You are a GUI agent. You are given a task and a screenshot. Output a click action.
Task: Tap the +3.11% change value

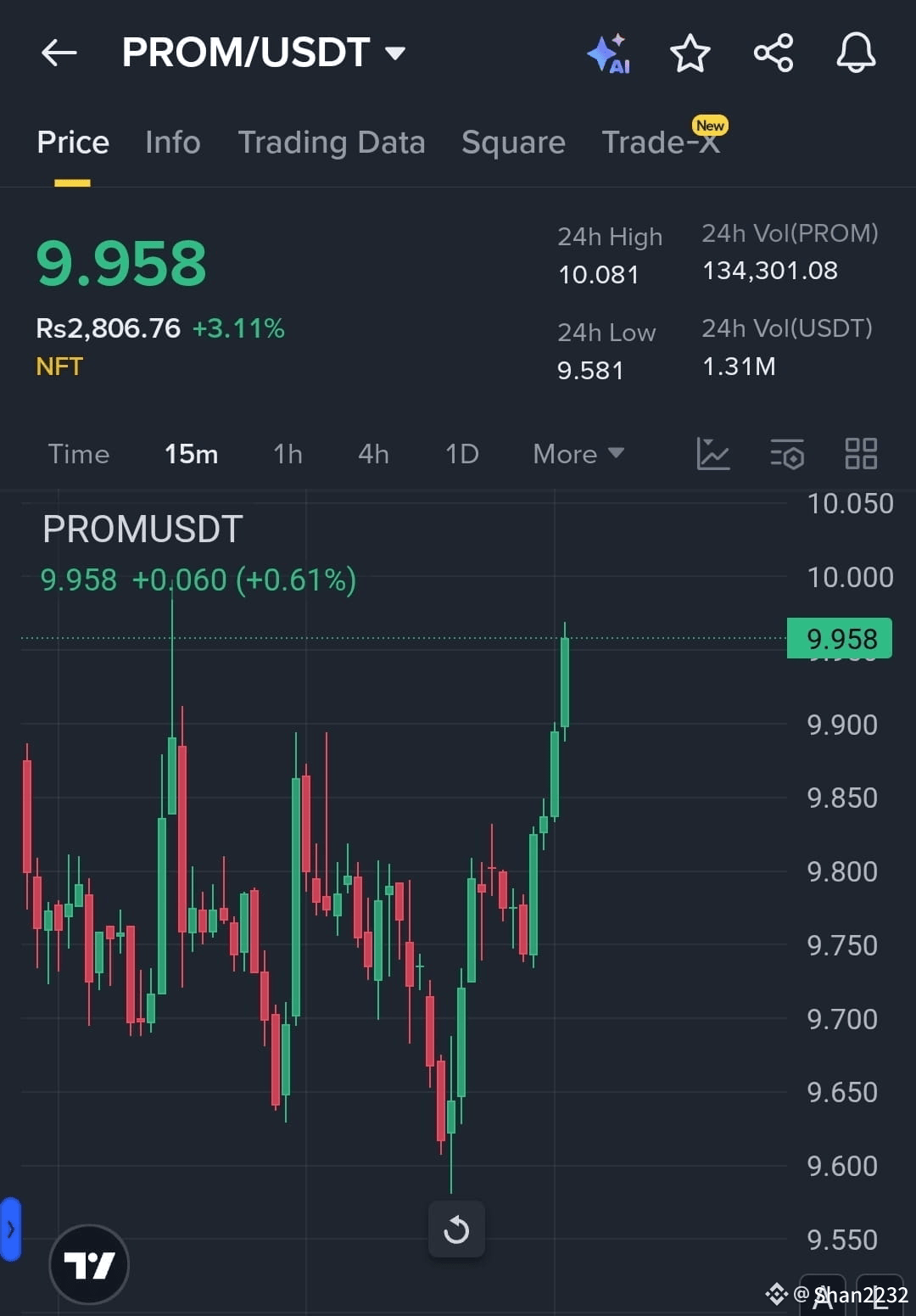point(238,328)
